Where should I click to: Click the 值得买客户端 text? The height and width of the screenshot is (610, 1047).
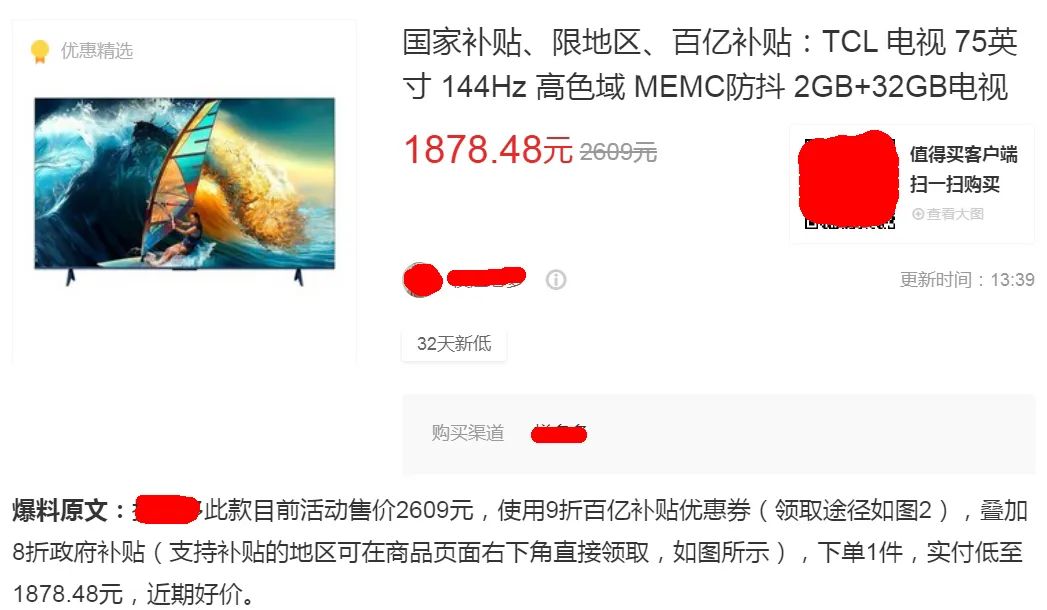tap(964, 155)
